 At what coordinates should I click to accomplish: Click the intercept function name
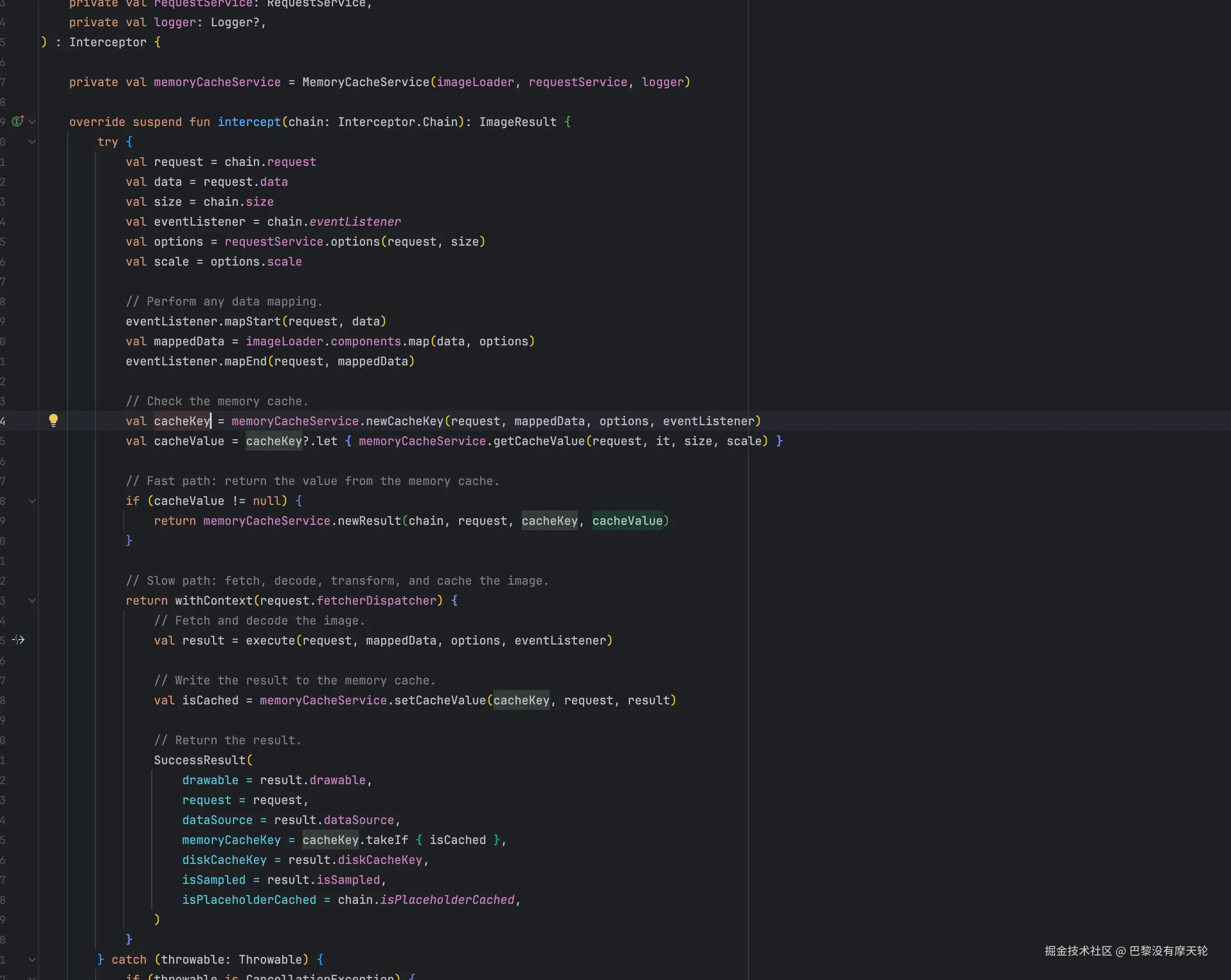[249, 122]
